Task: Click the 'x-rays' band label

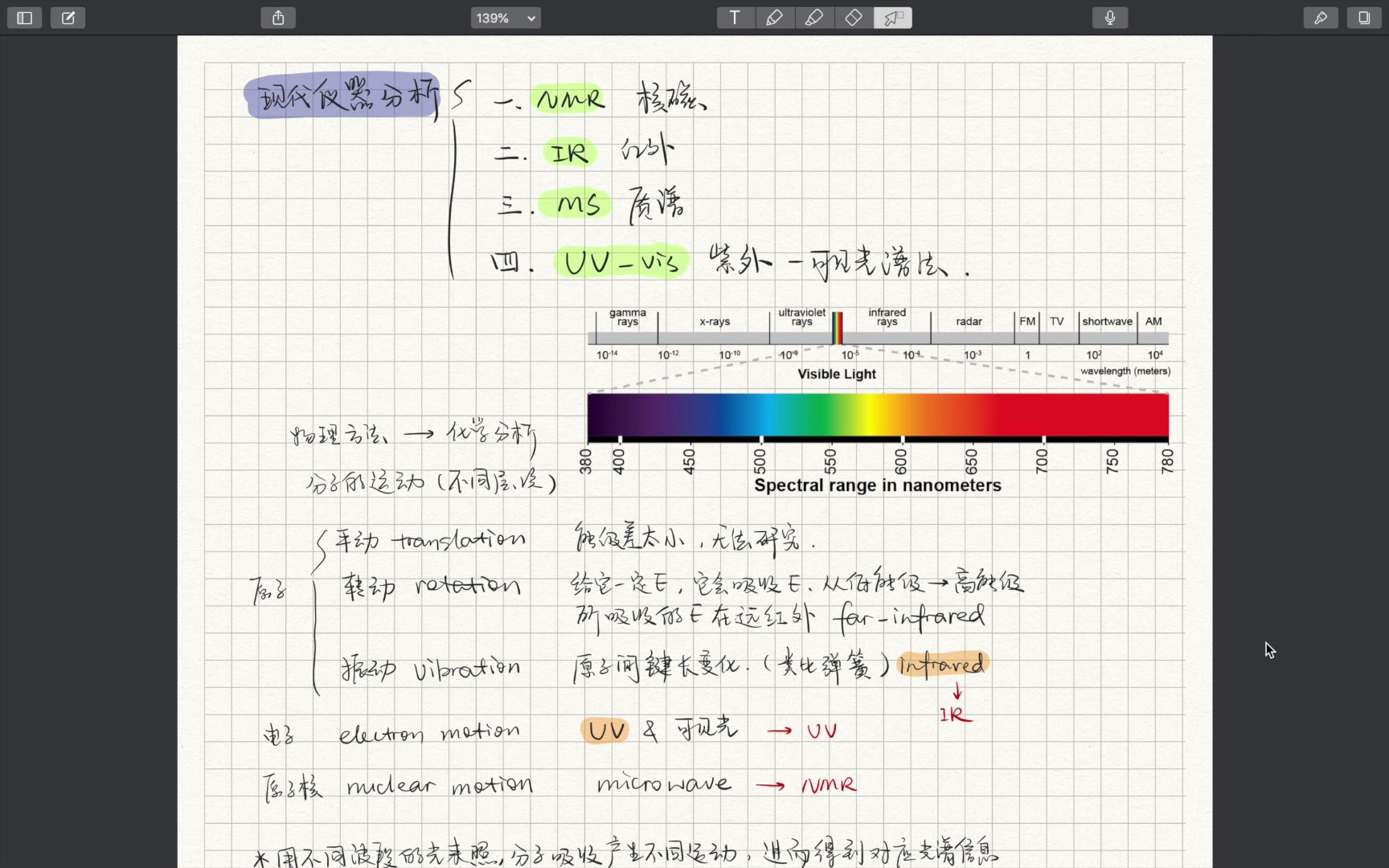Action: pos(715,321)
